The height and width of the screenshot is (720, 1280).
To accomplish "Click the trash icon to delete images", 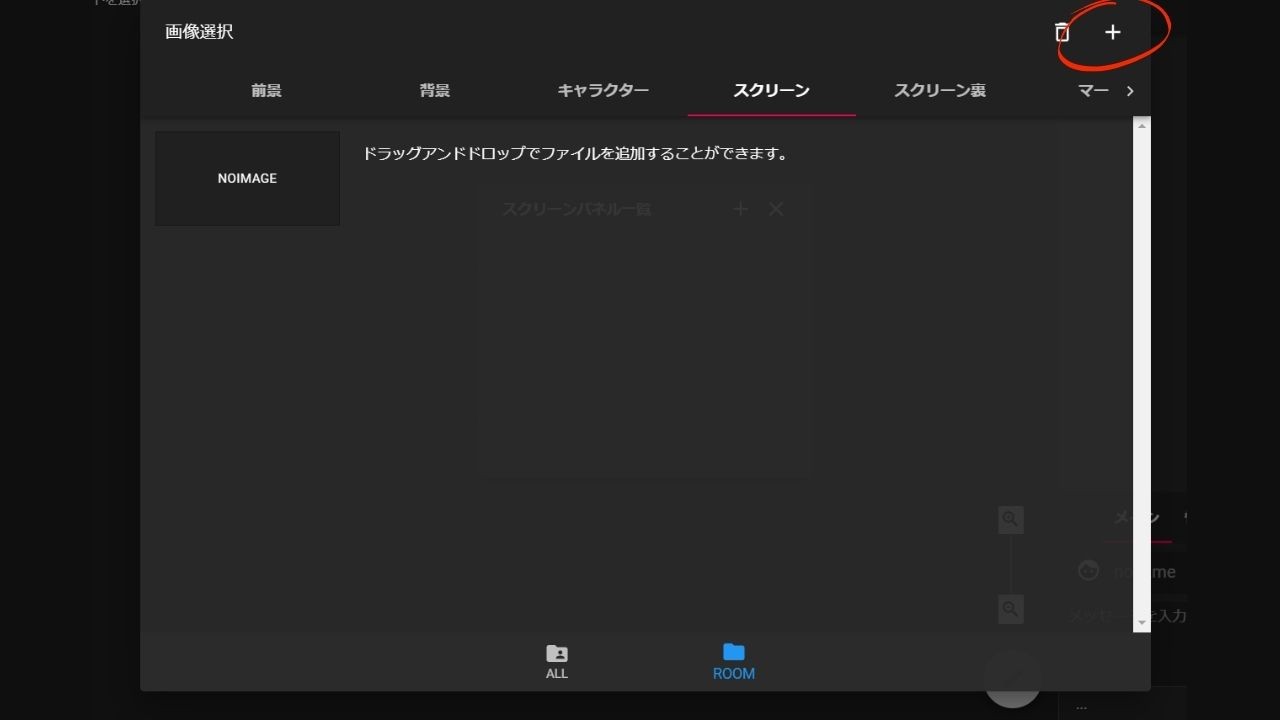I will tap(1062, 32).
